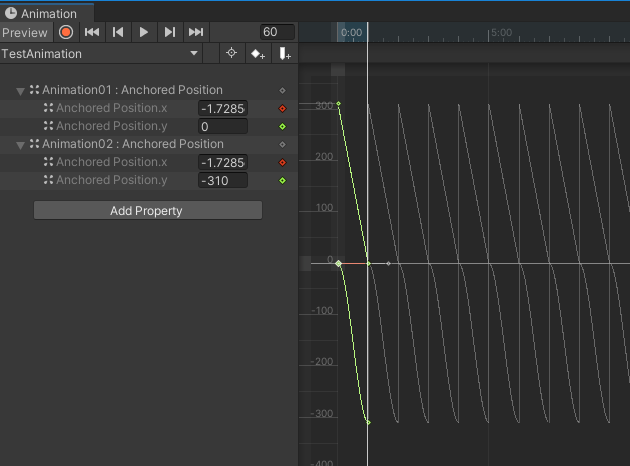
Task: Go to previous keyframe
Action: pyautogui.click(x=118, y=32)
